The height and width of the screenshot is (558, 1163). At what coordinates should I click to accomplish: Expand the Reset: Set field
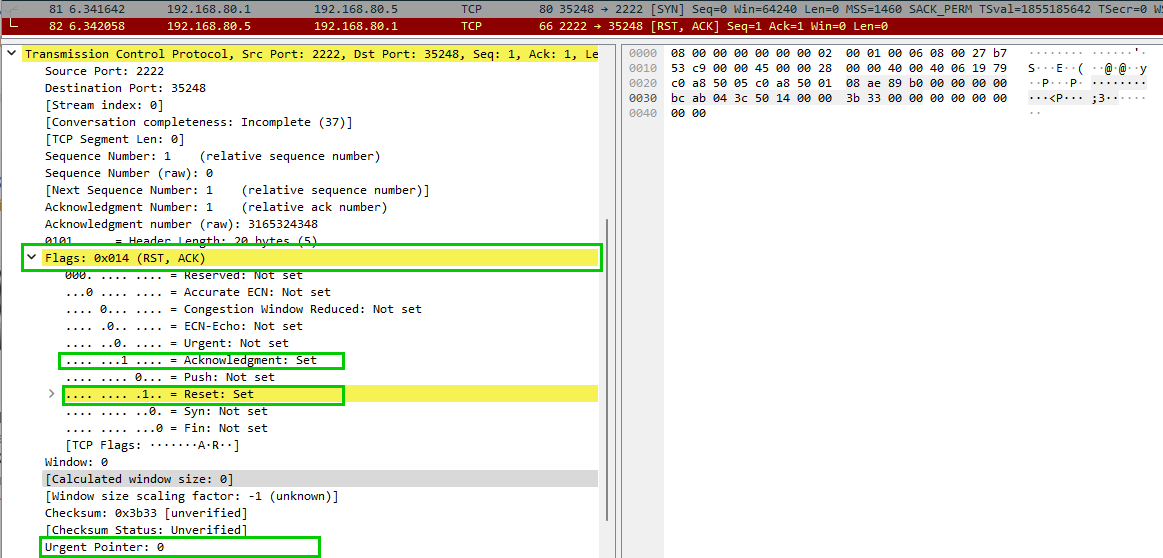click(x=52, y=394)
